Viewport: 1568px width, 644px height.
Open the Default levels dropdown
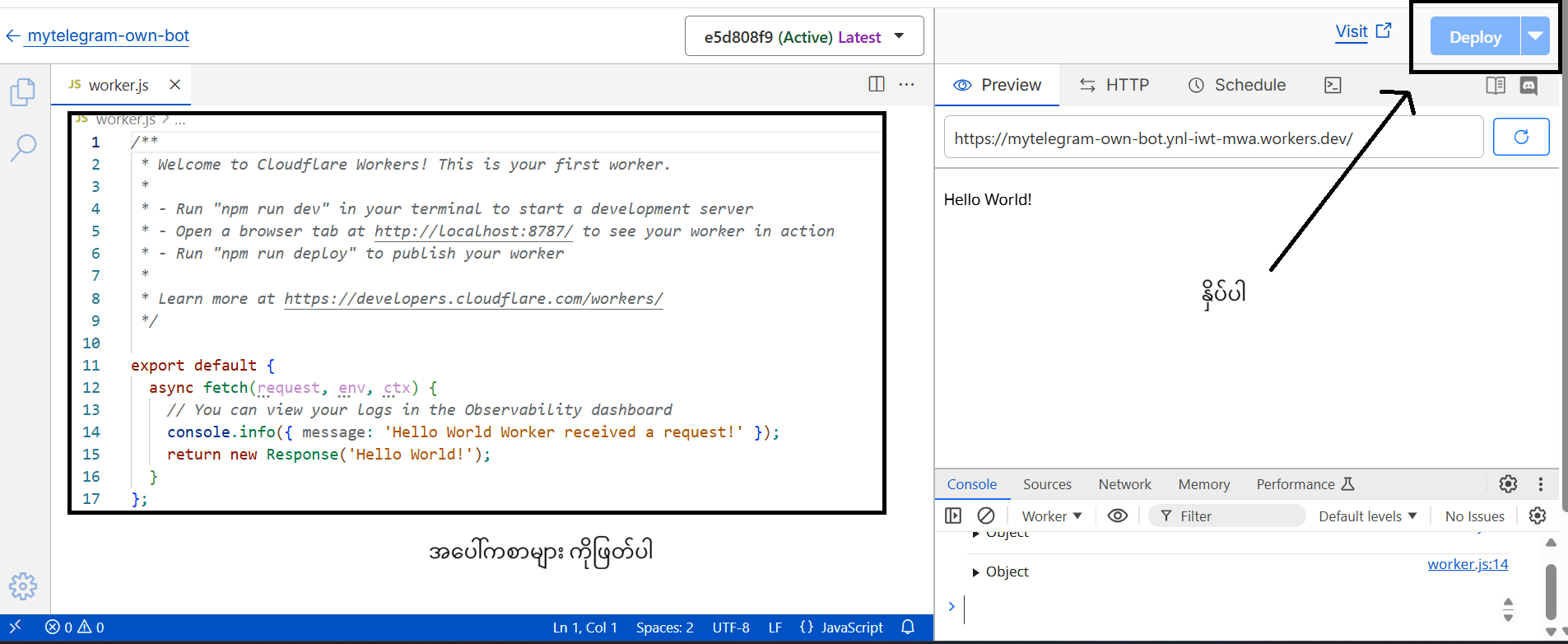(x=1367, y=516)
